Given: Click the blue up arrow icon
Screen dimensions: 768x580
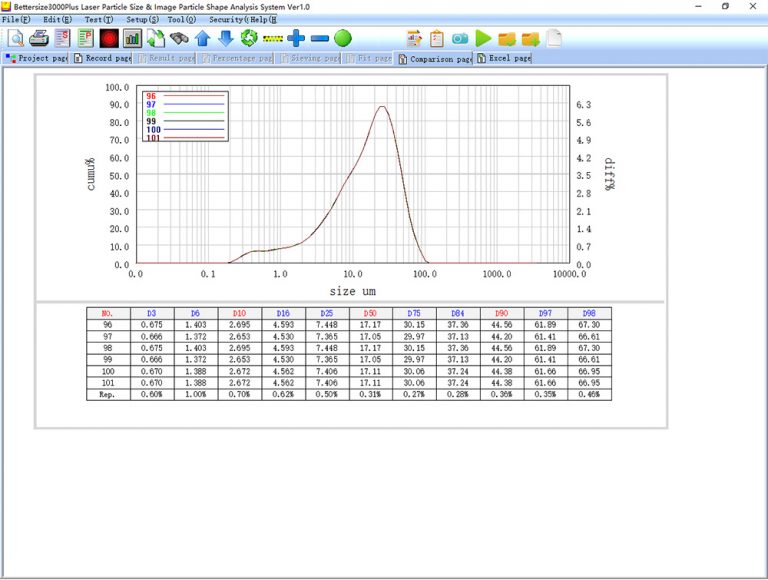Looking at the screenshot, I should [x=203, y=38].
